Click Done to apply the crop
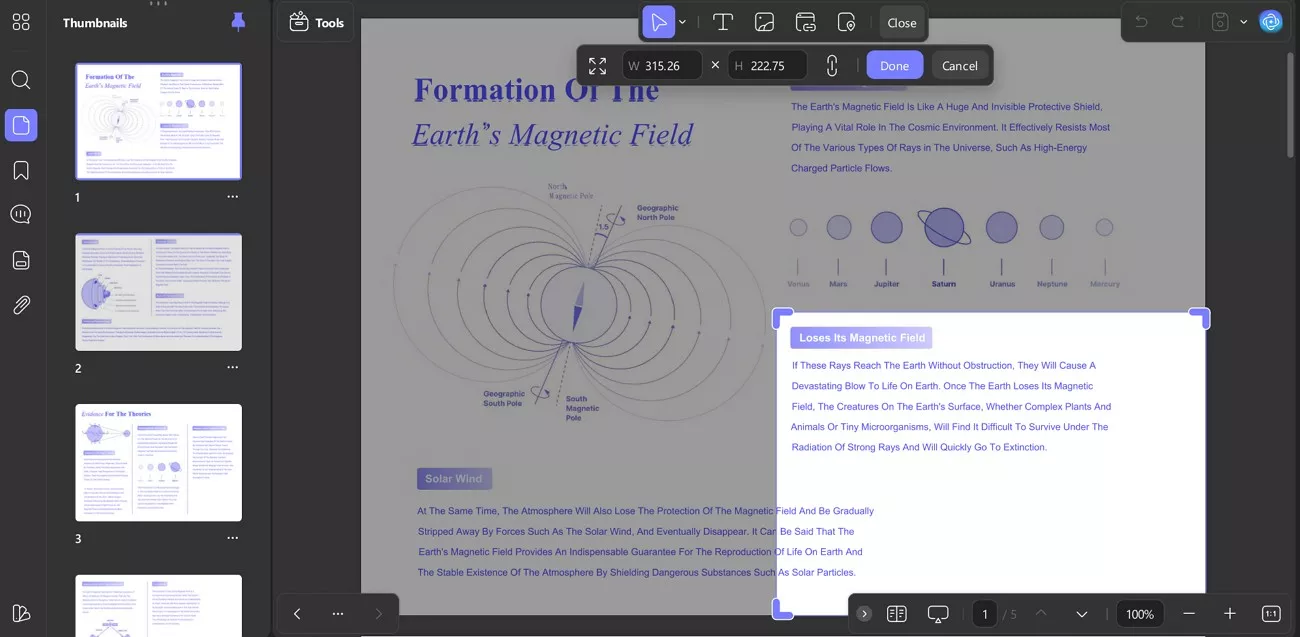The width and height of the screenshot is (1300, 637). coord(894,66)
